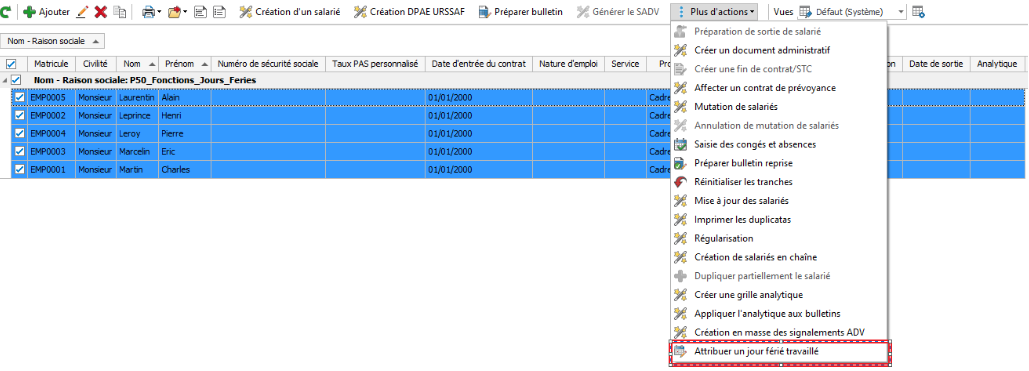The height and width of the screenshot is (371, 1029).
Task: Select Régularisation menu entry
Action: [x=778, y=238]
